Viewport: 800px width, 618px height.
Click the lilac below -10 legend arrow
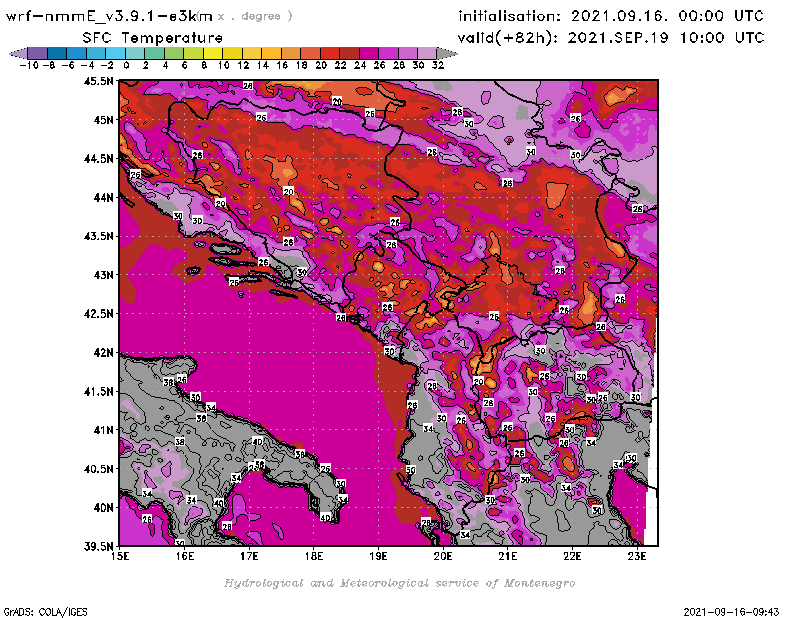coord(18,53)
